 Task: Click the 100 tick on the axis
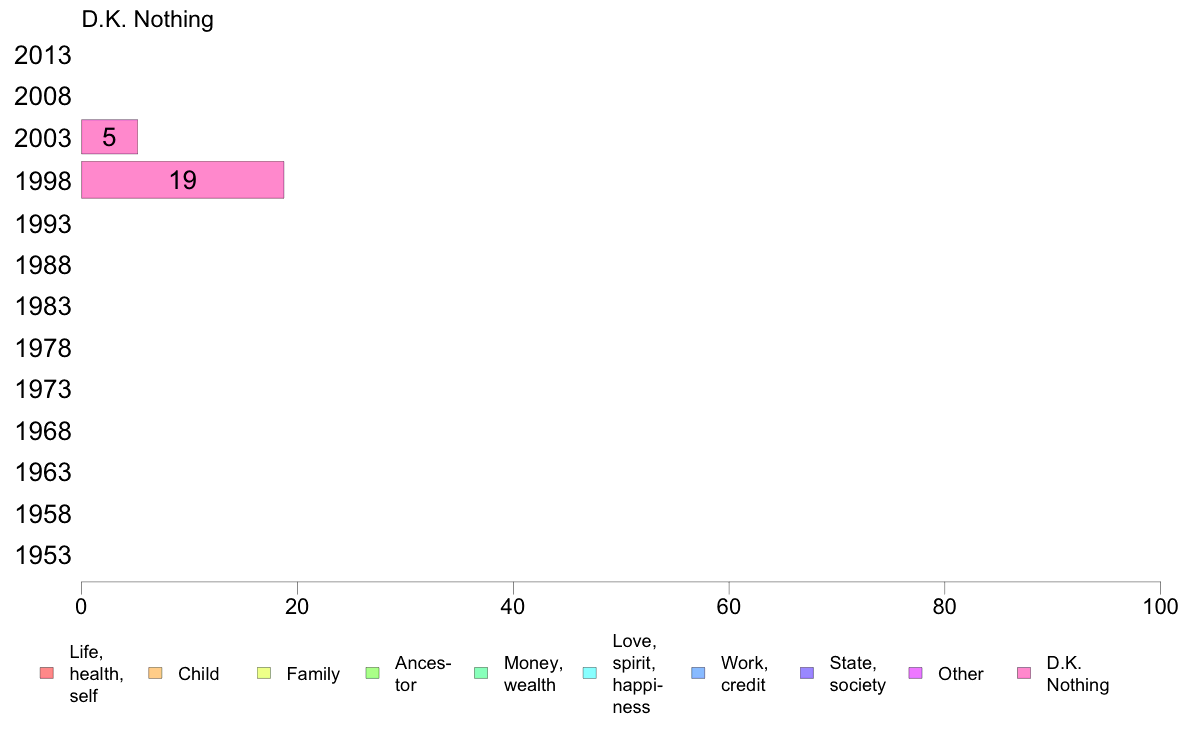click(1160, 606)
